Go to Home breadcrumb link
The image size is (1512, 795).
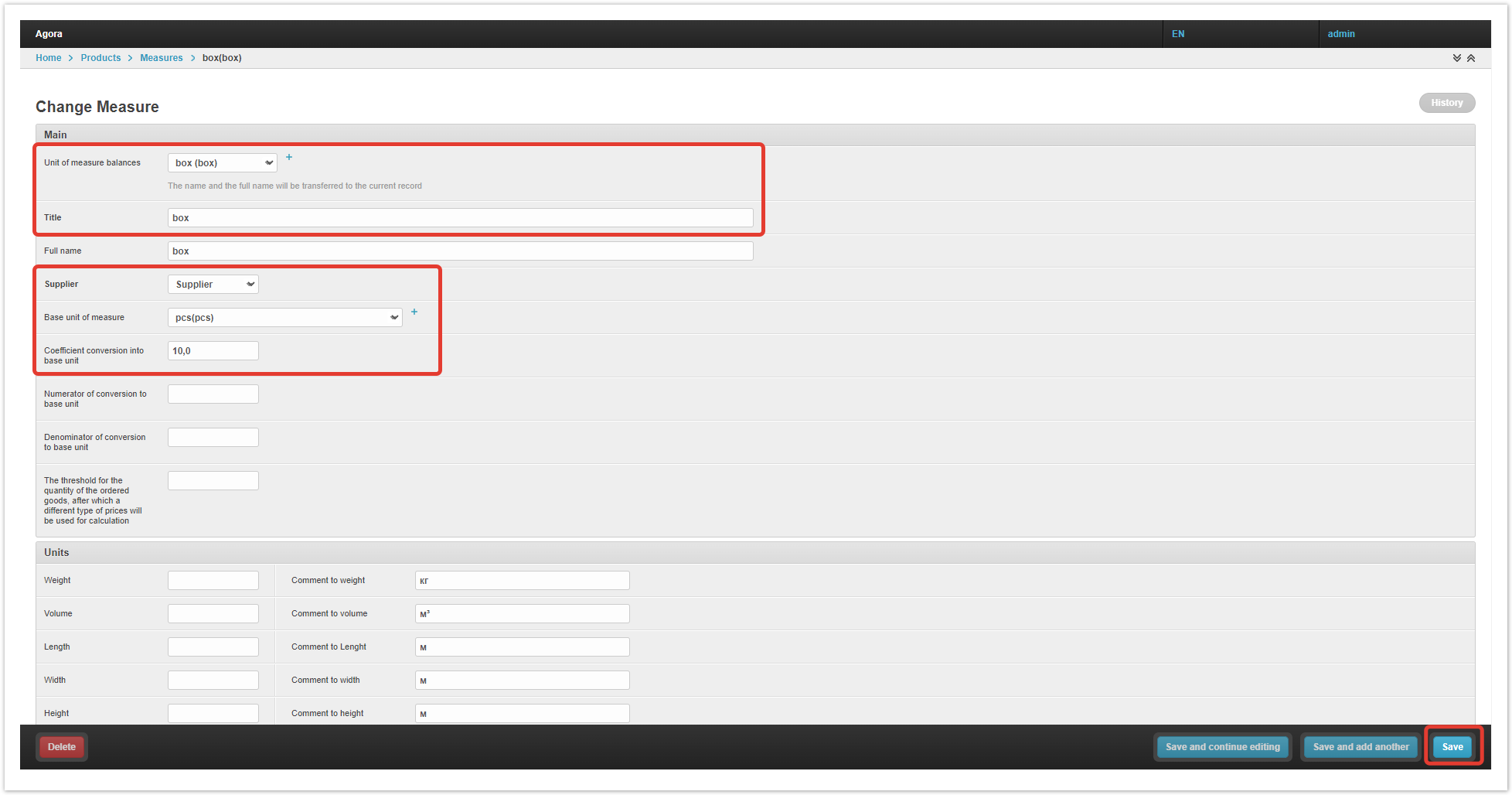pos(48,58)
